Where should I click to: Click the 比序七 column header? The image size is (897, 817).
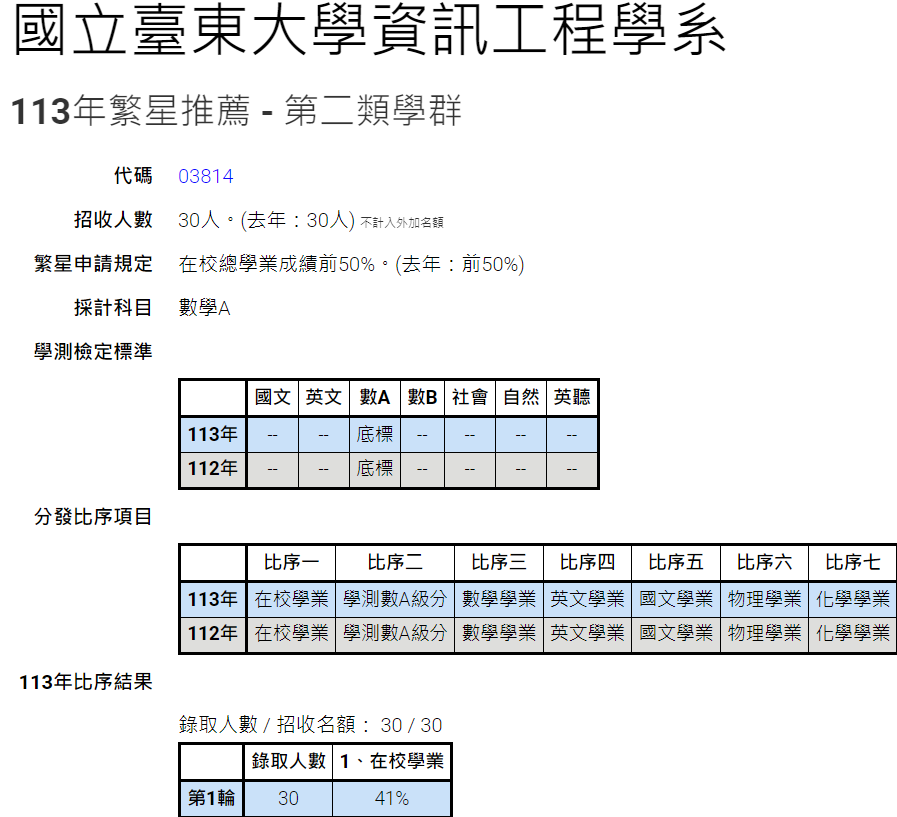pyautogui.click(x=852, y=562)
